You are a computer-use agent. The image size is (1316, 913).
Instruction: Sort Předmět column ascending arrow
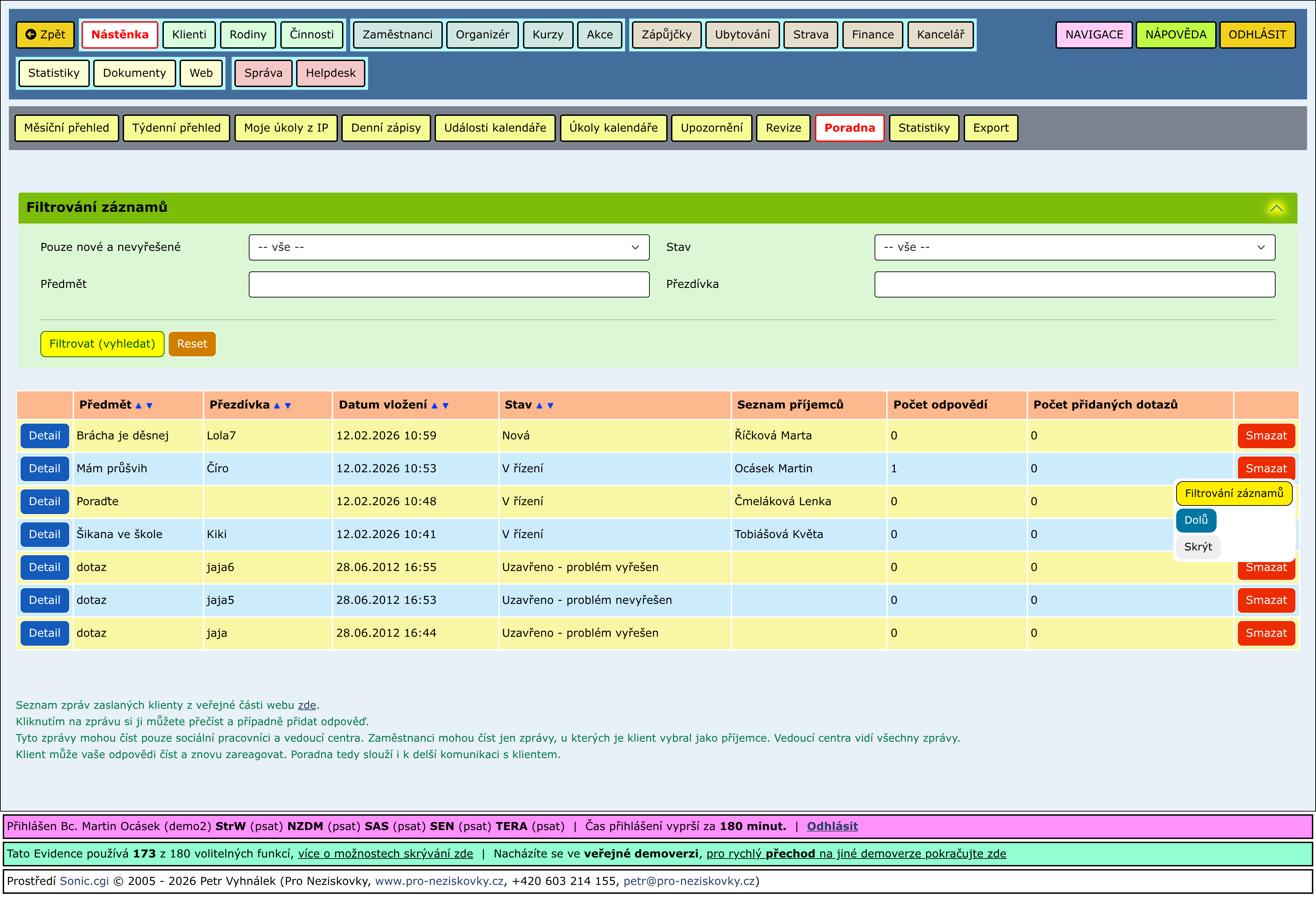[x=138, y=405]
